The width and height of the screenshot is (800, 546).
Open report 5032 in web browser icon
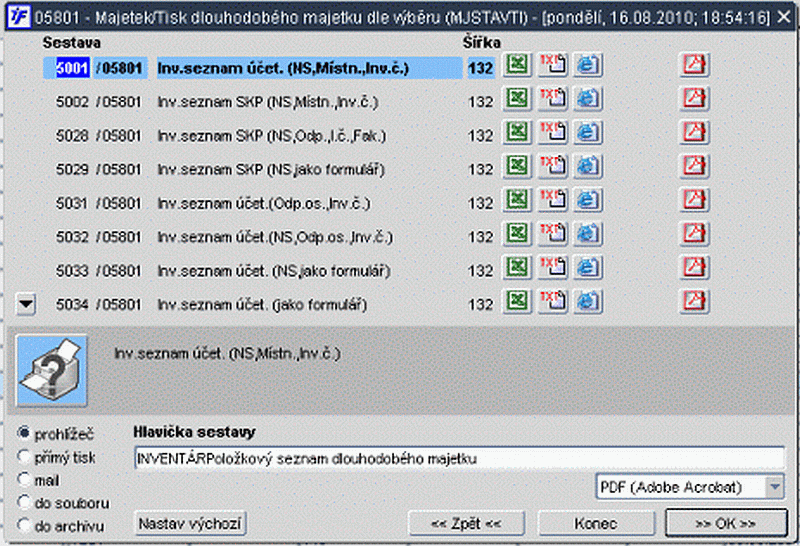[588, 234]
